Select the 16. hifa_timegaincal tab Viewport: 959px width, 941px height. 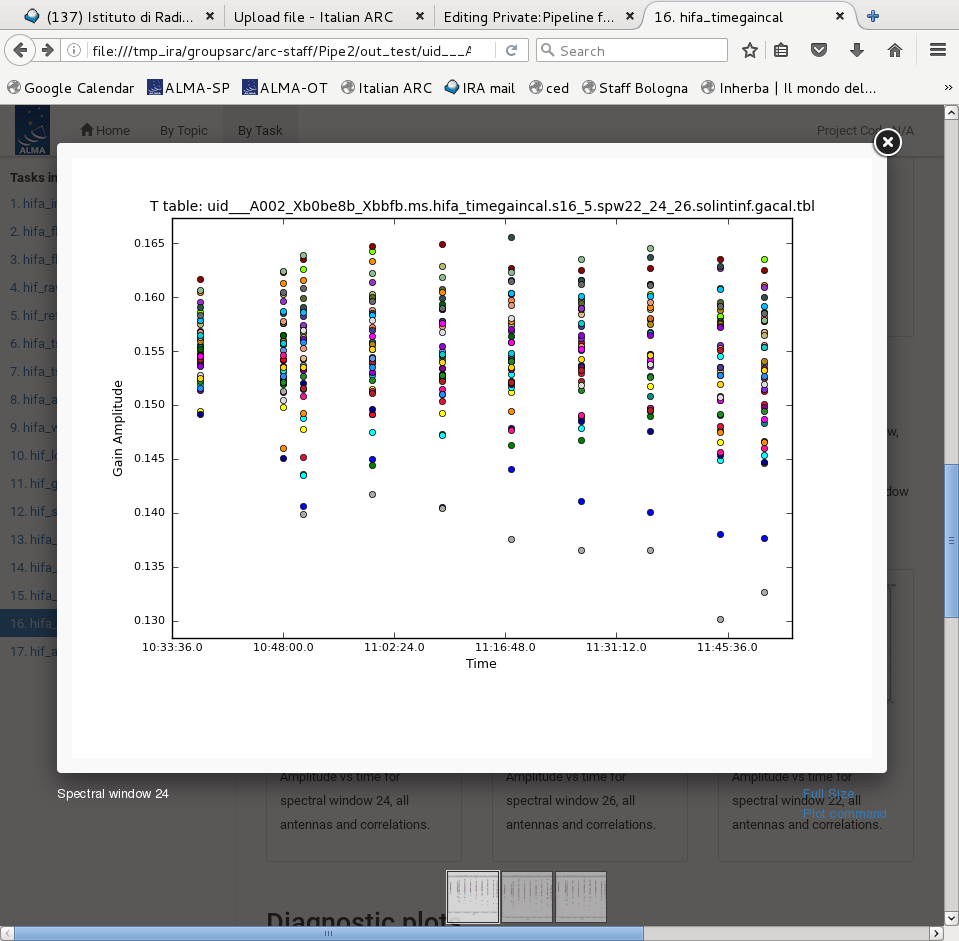tap(718, 17)
